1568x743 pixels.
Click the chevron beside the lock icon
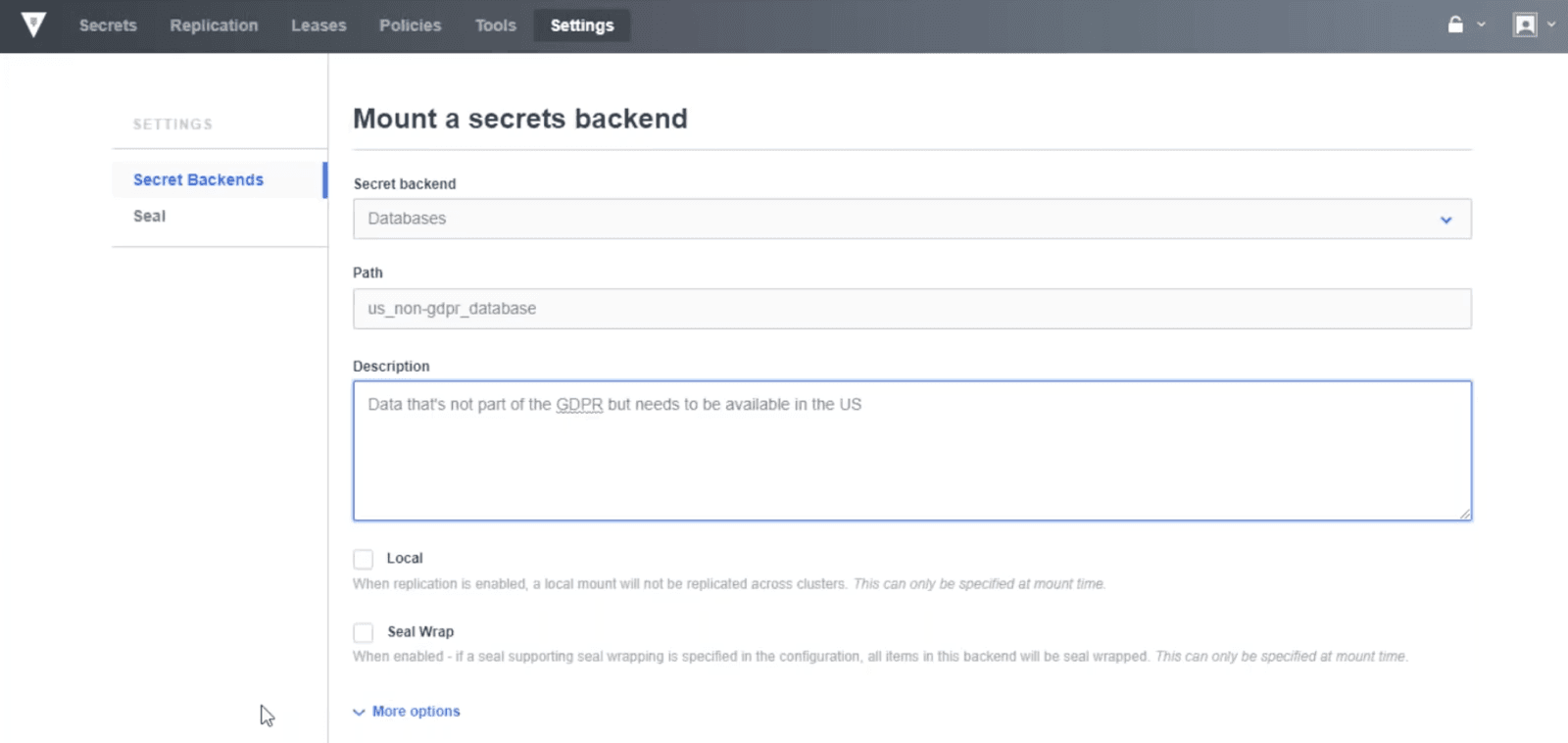click(1481, 25)
